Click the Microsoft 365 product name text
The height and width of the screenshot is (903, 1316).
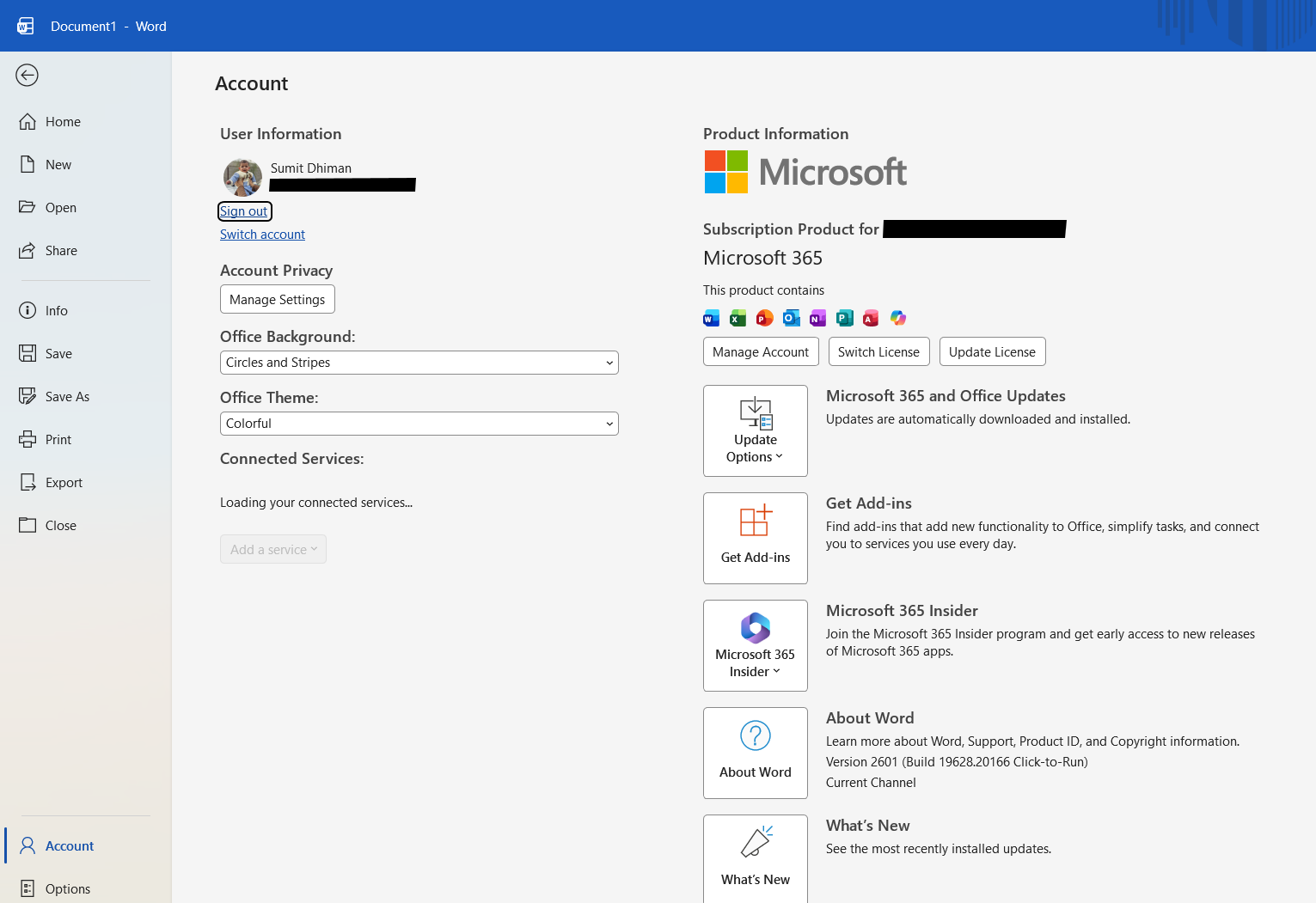point(762,258)
